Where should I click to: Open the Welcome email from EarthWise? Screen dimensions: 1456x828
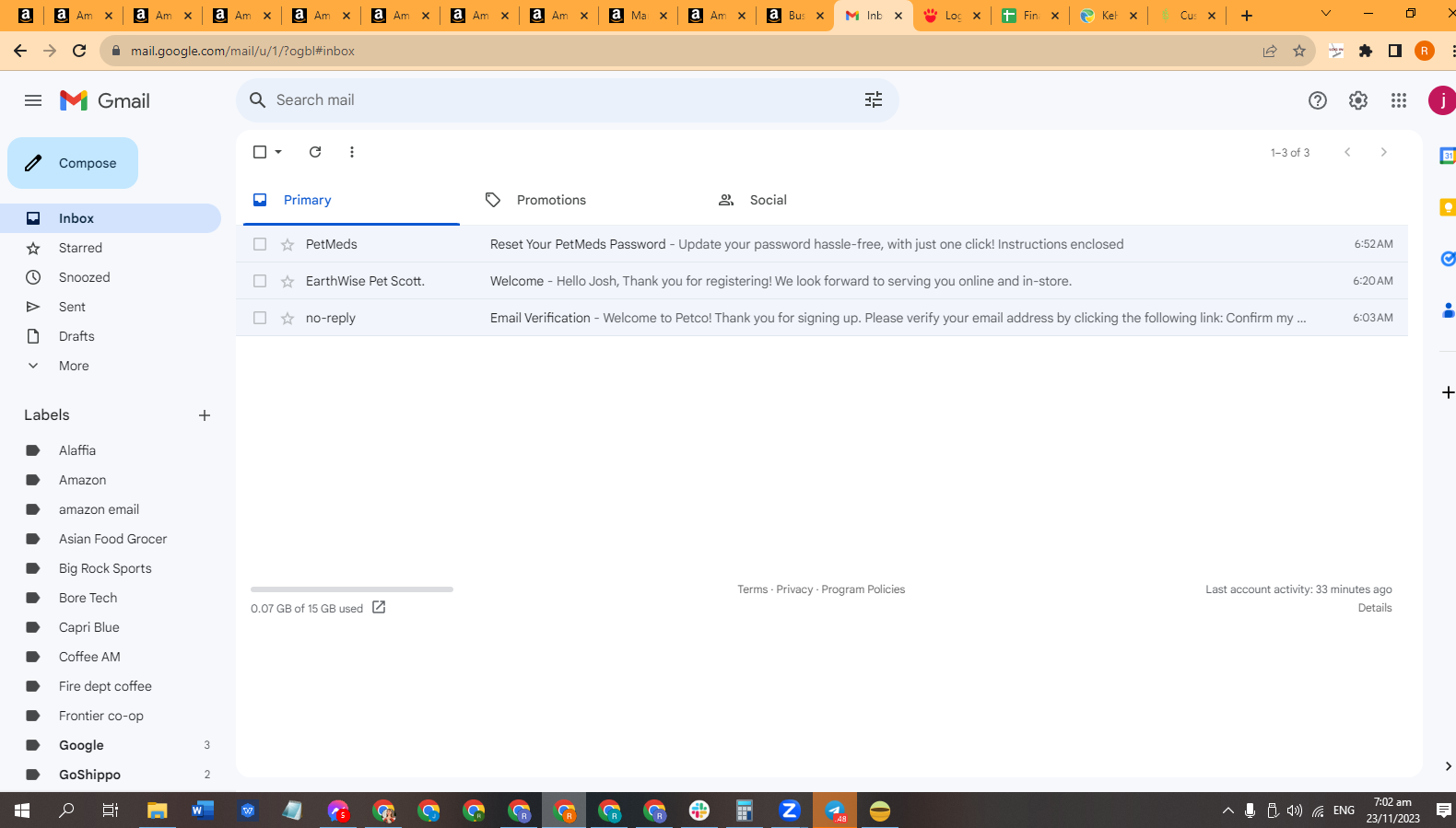pyautogui.click(x=822, y=281)
